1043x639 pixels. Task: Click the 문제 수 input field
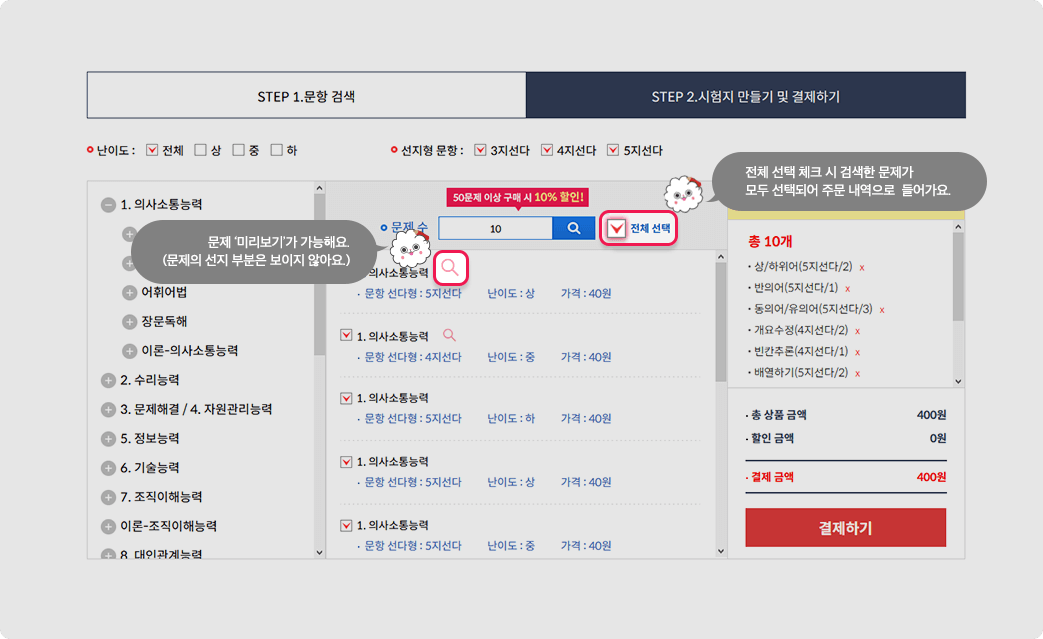[496, 228]
